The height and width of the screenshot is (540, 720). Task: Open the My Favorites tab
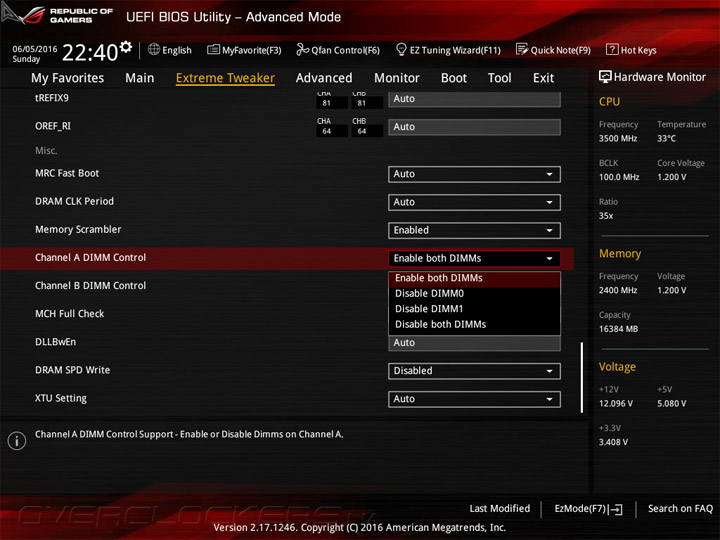click(x=68, y=78)
